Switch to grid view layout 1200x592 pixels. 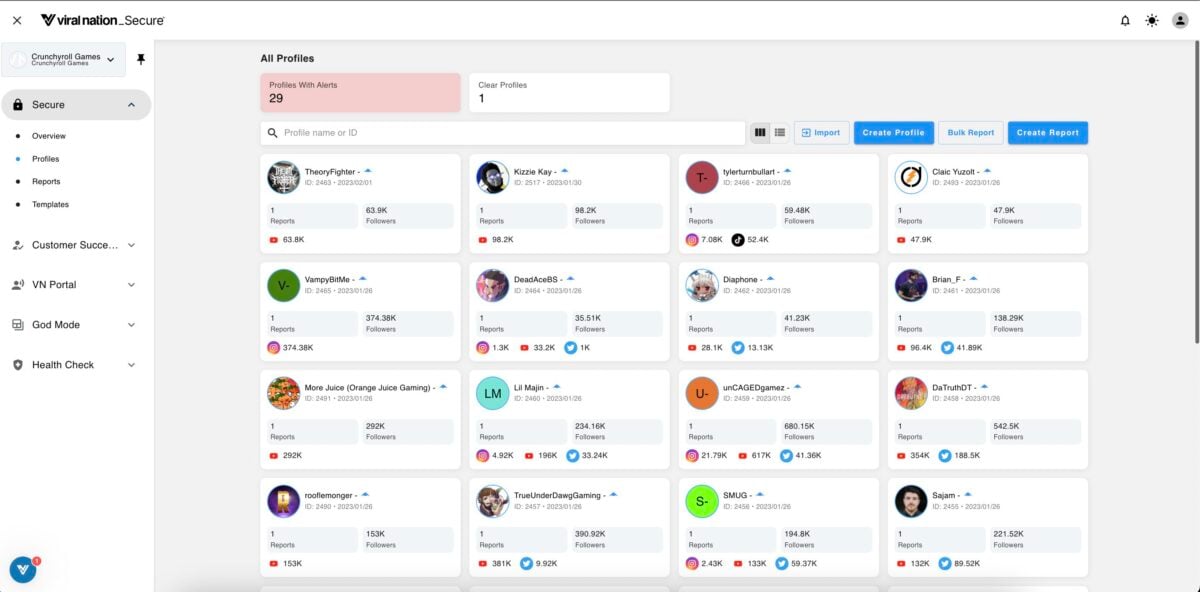pos(761,131)
